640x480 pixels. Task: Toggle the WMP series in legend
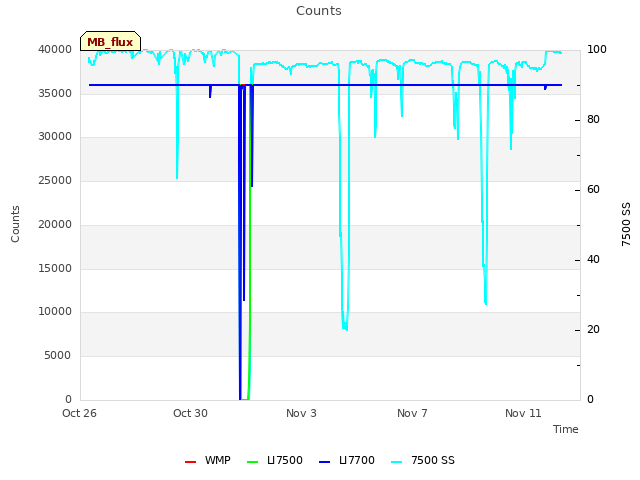(207, 460)
